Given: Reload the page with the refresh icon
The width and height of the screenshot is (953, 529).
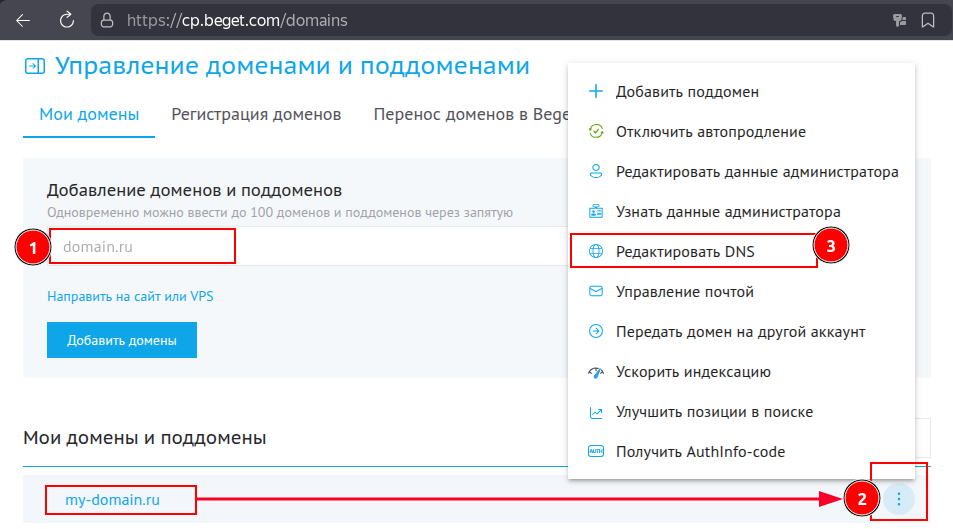Looking at the screenshot, I should click(67, 20).
